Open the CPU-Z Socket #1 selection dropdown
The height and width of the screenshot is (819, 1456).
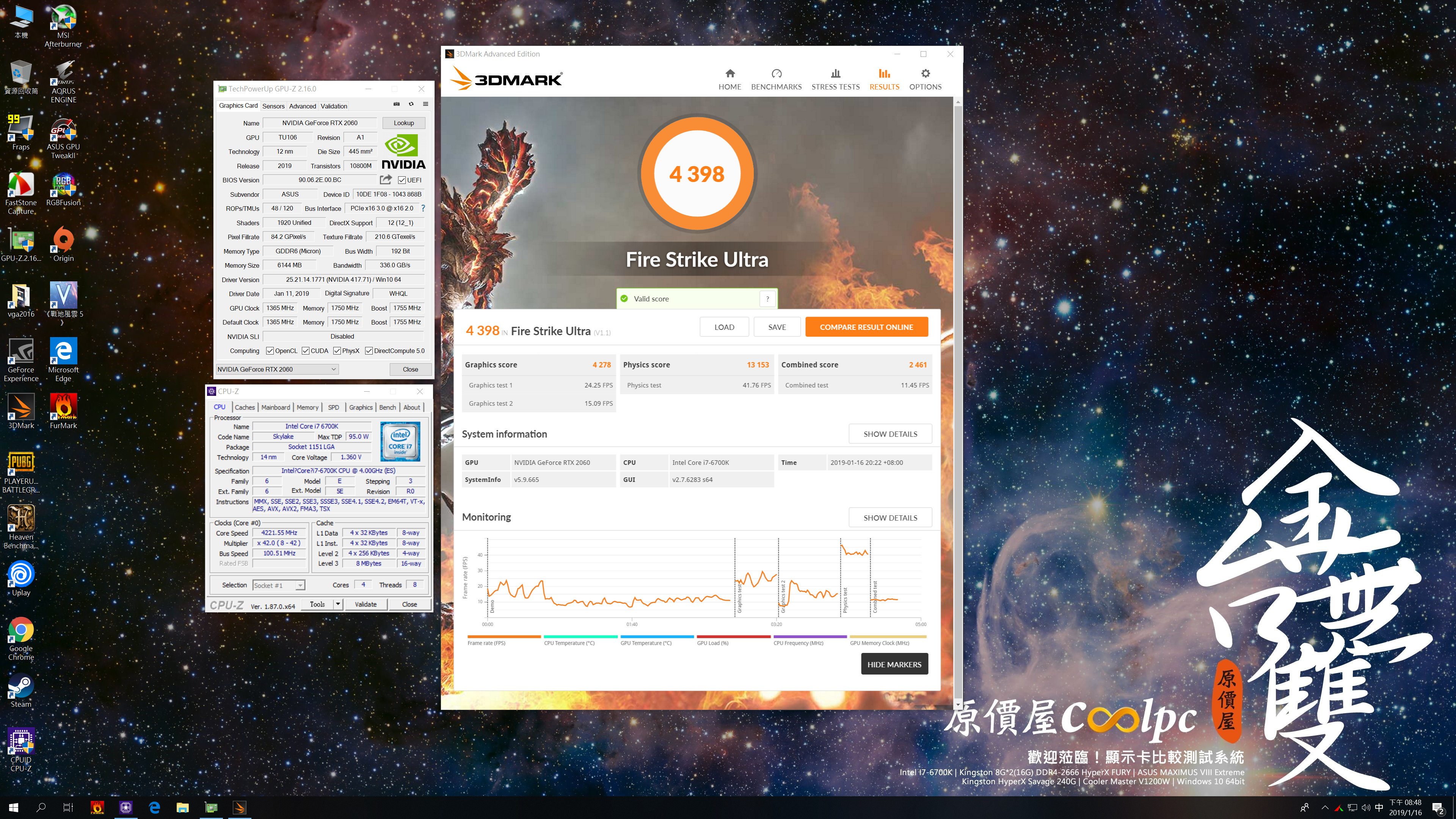pos(279,585)
